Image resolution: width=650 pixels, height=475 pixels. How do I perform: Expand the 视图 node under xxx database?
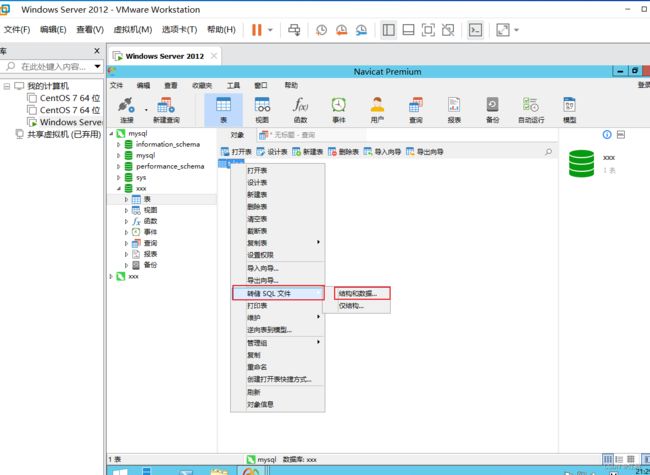tap(126, 211)
